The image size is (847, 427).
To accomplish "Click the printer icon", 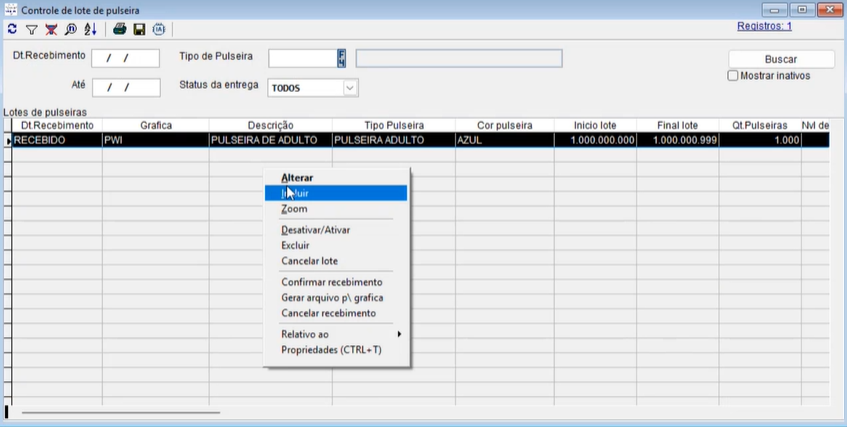I will click(x=119, y=30).
